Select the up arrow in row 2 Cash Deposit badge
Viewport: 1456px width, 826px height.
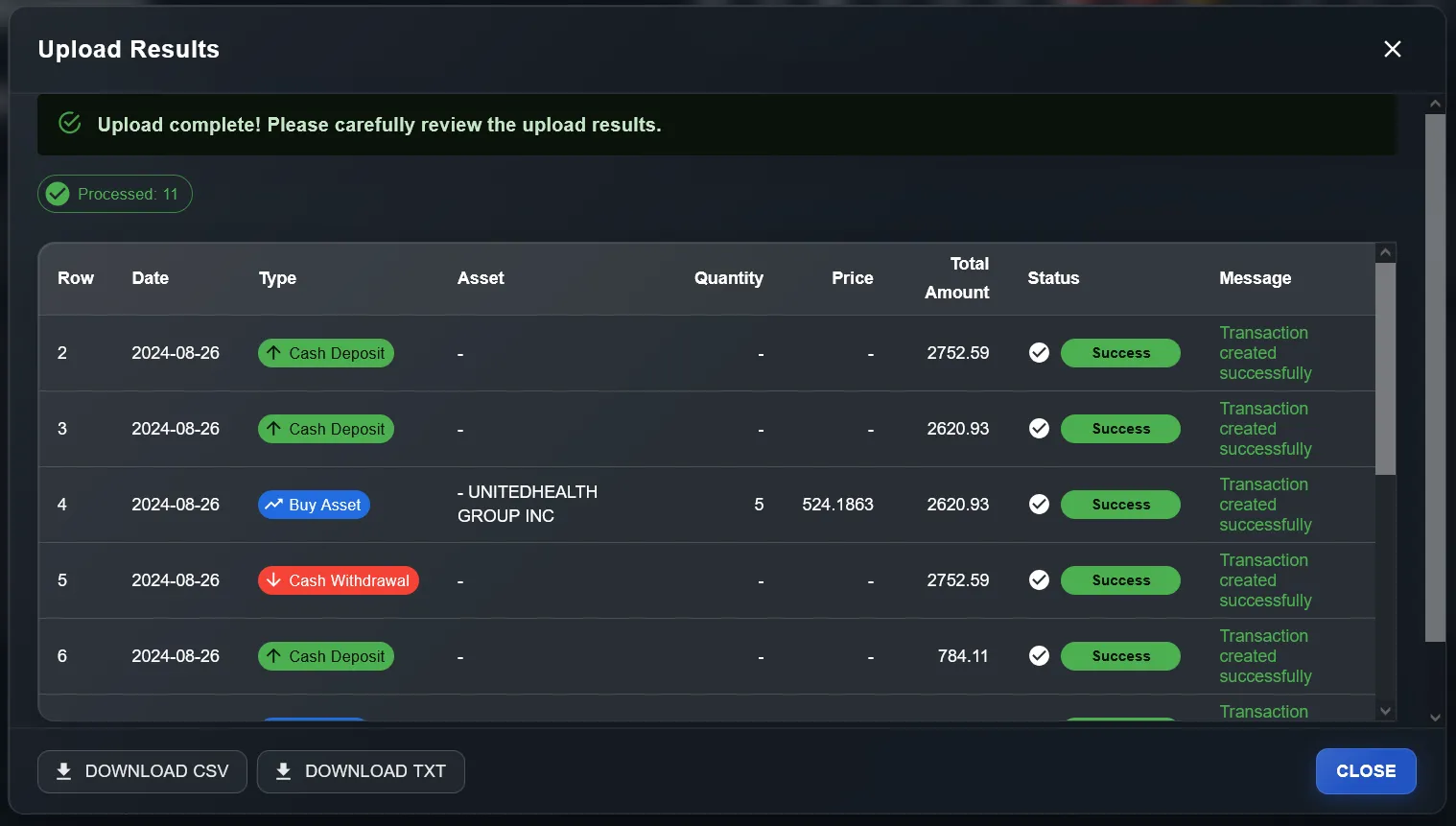(275, 353)
